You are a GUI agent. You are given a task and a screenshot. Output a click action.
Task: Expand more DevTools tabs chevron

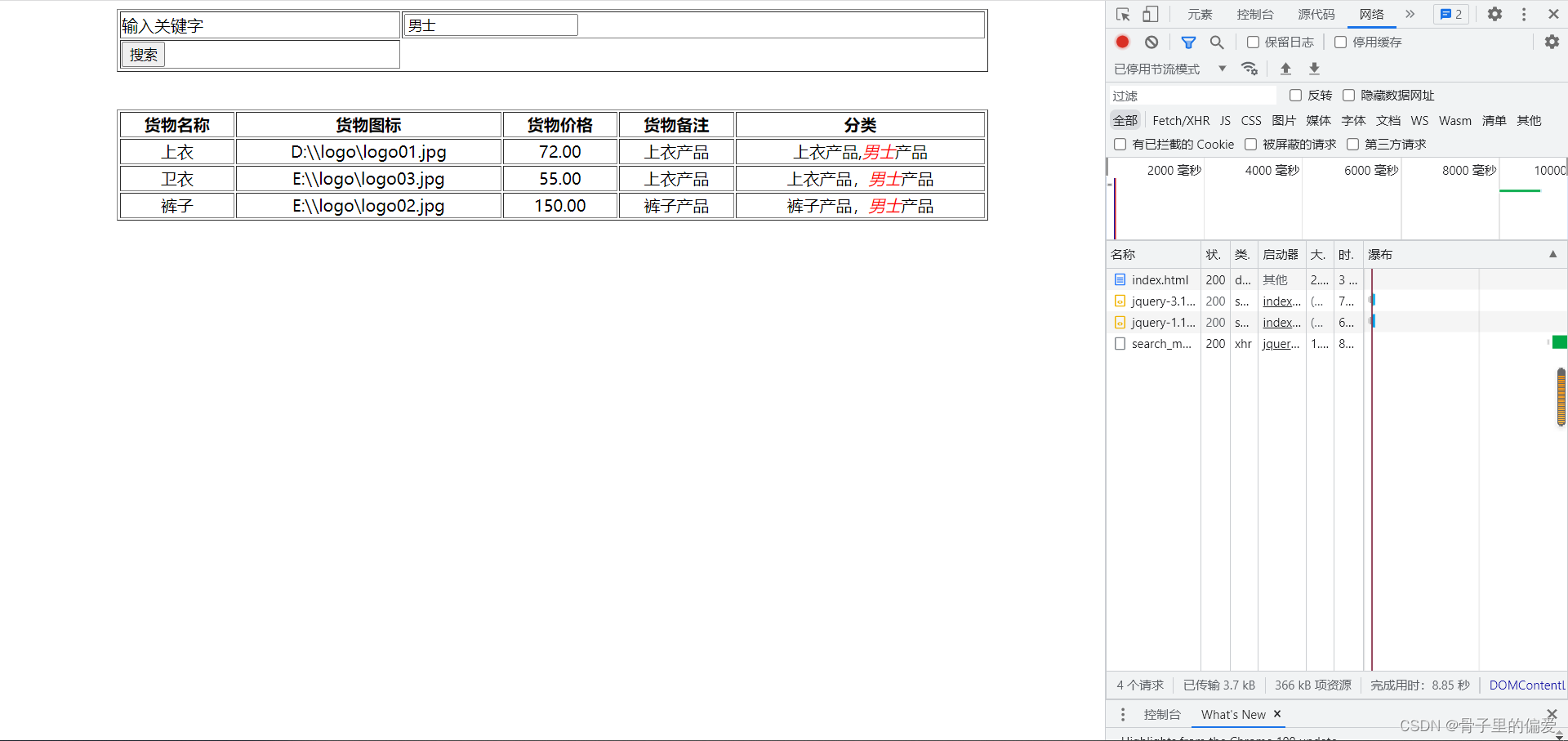click(x=1410, y=14)
